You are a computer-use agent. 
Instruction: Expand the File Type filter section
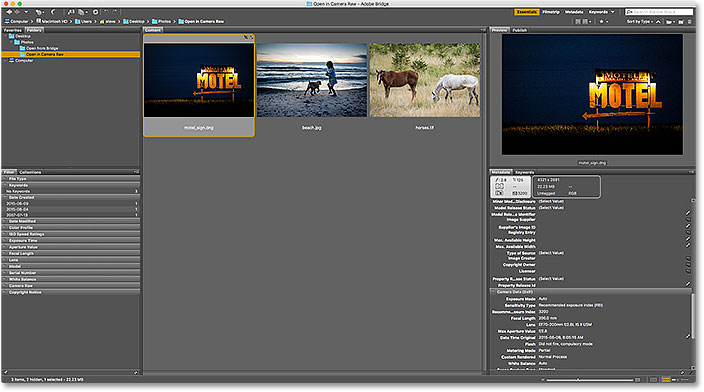click(70, 179)
